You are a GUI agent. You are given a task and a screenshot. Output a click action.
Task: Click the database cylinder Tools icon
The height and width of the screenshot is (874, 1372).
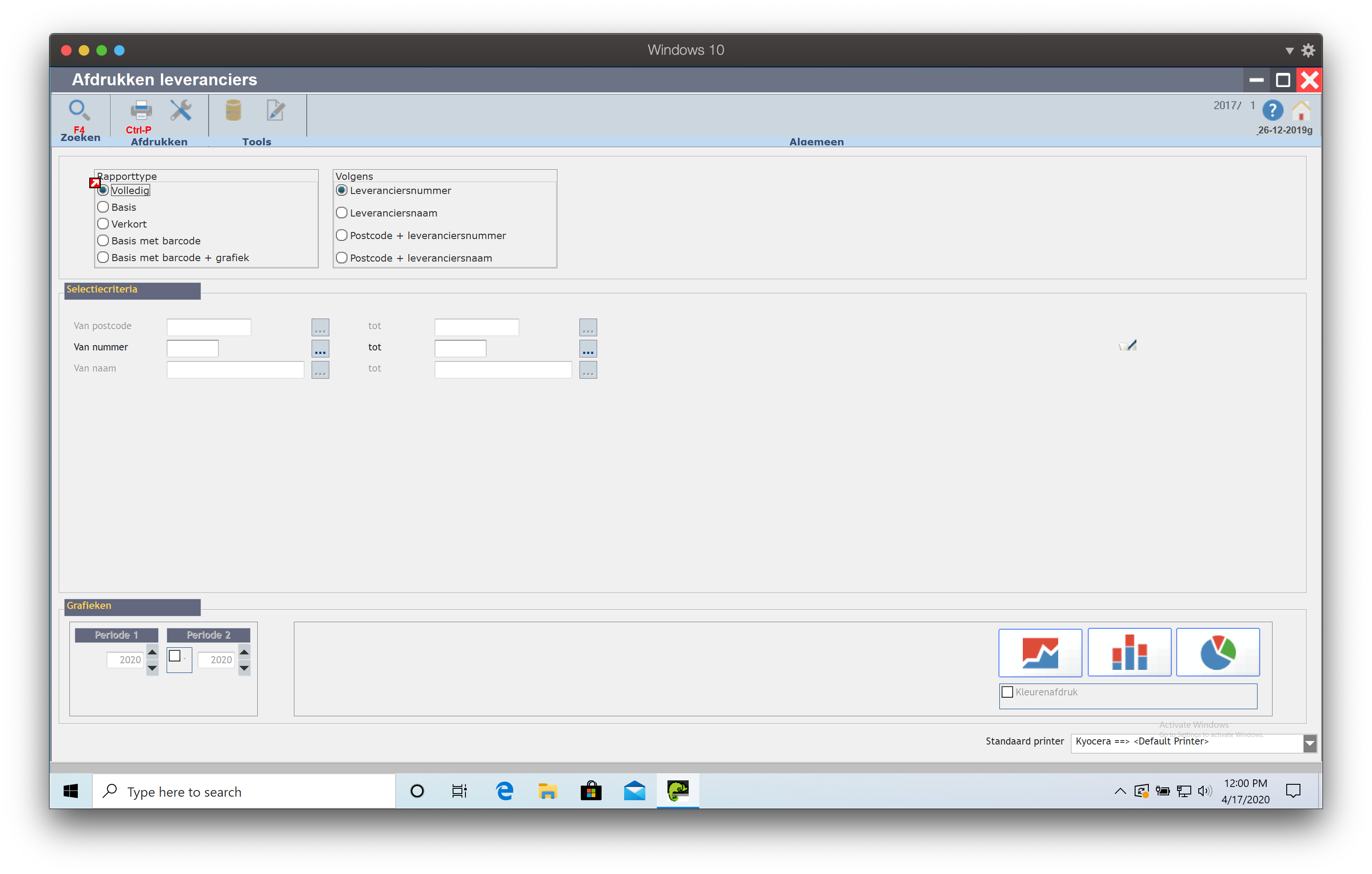233,110
